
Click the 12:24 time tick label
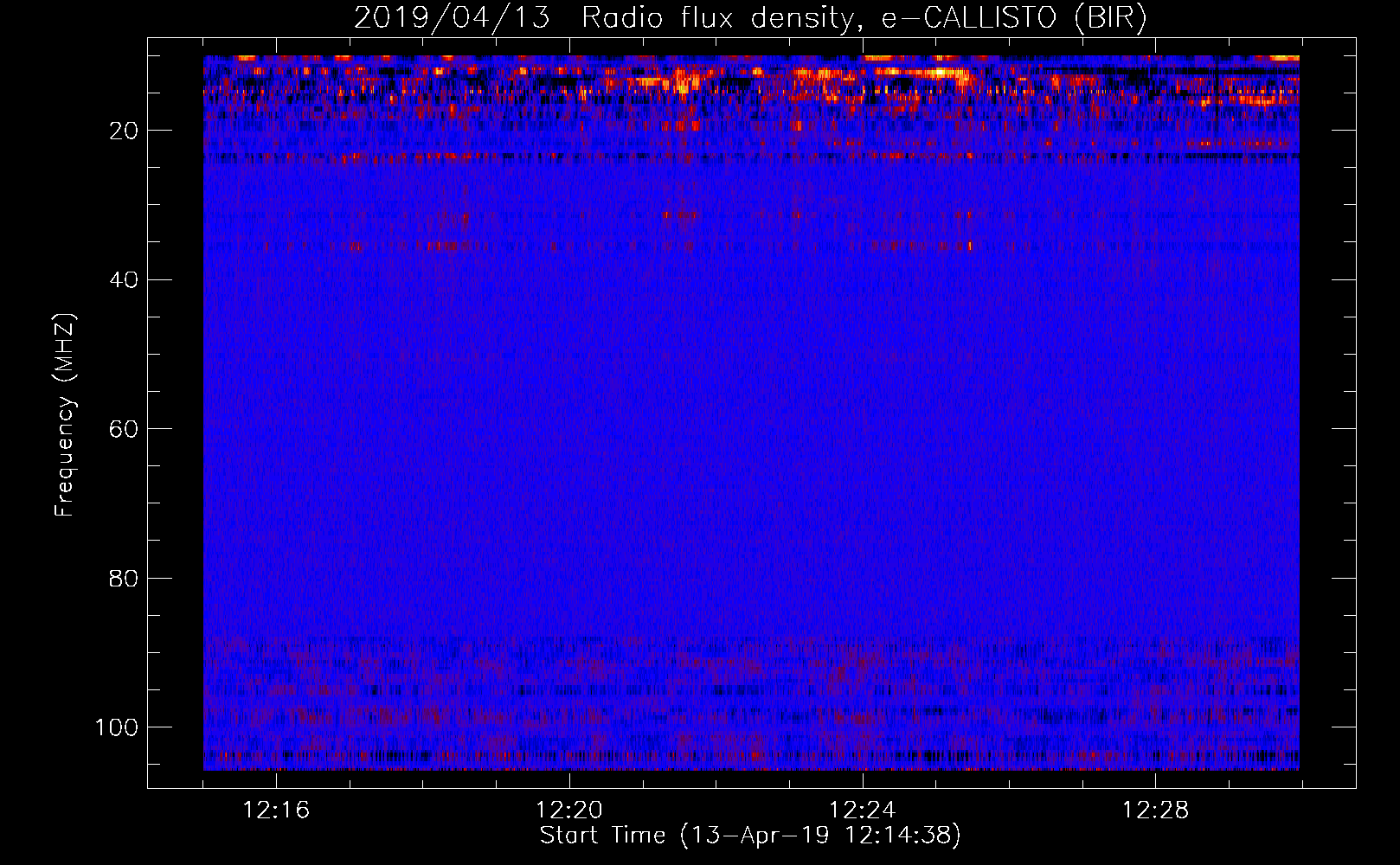862,811
